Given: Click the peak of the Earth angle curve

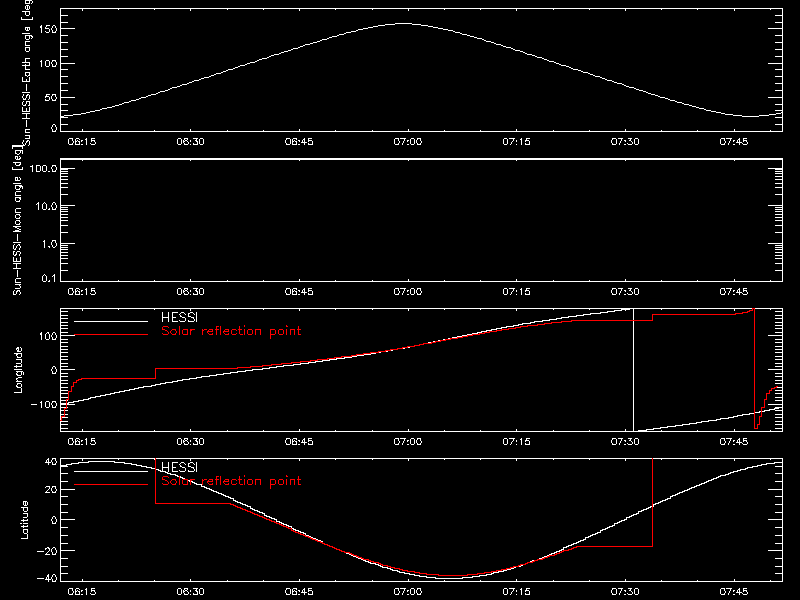Looking at the screenshot, I should pos(403,23).
